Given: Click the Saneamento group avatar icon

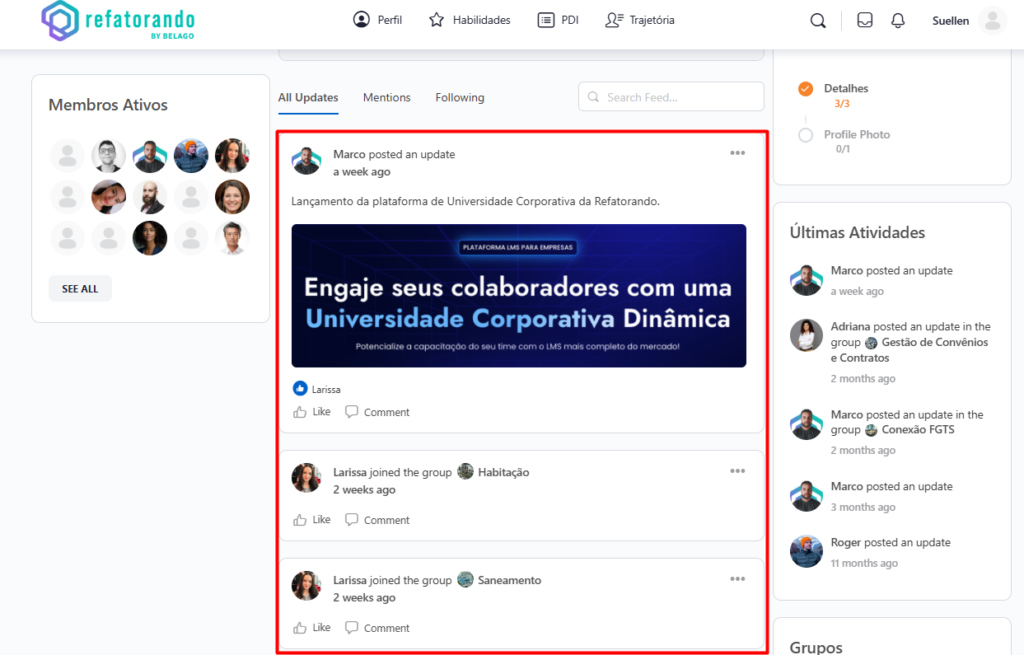Looking at the screenshot, I should [x=465, y=580].
